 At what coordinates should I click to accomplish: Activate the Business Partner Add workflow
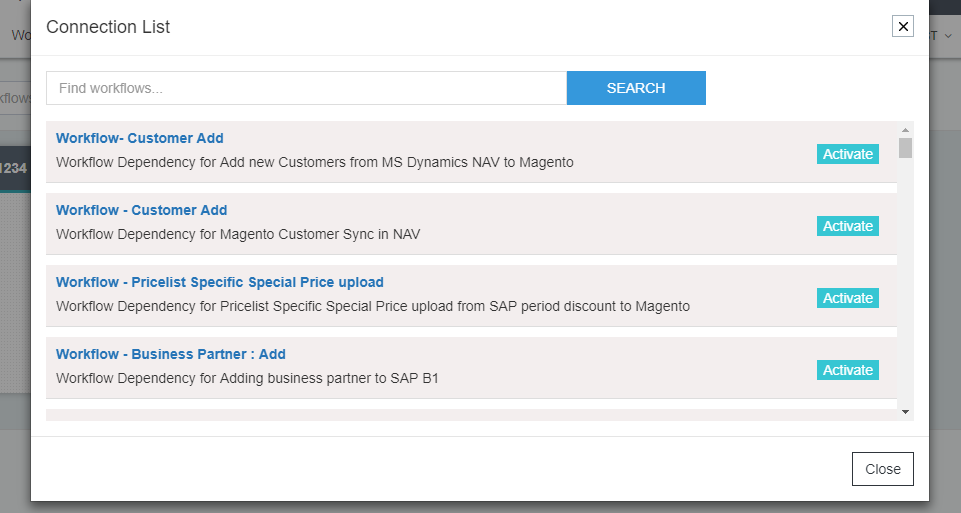click(x=847, y=370)
